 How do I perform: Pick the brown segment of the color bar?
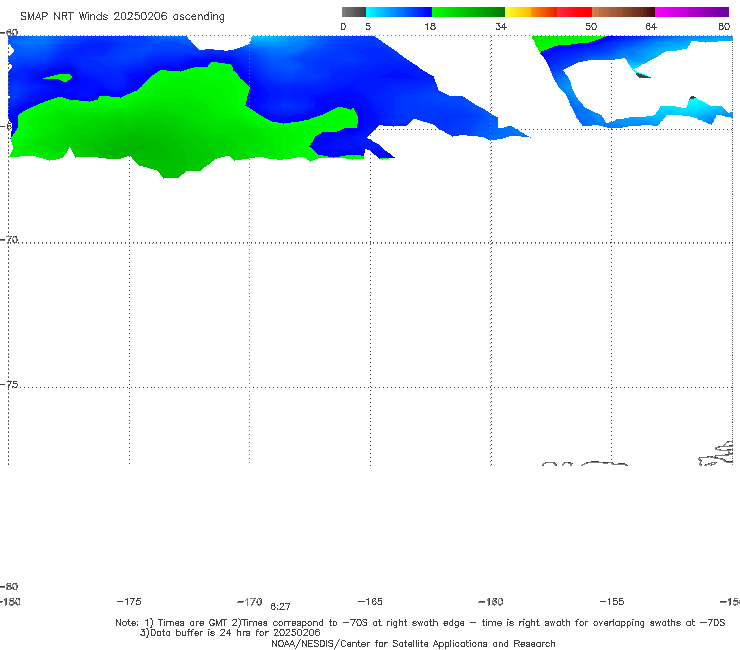pos(623,12)
